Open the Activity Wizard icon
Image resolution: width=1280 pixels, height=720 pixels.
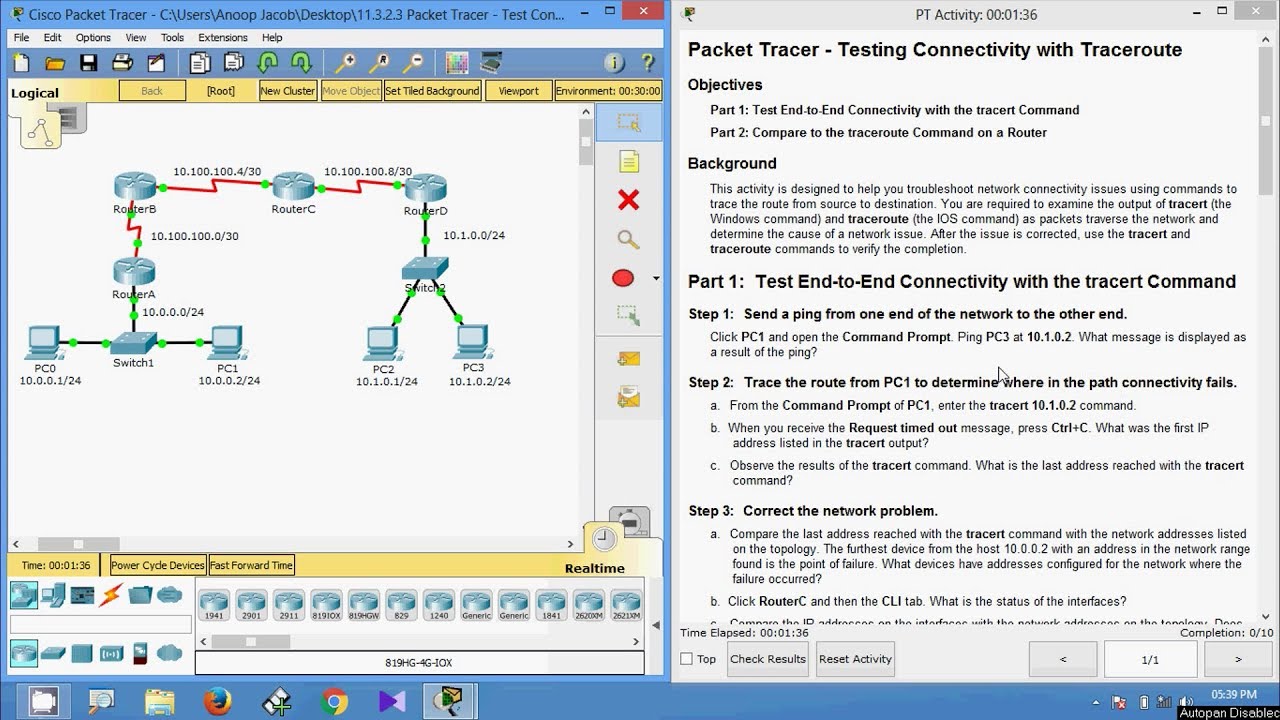click(x=156, y=64)
